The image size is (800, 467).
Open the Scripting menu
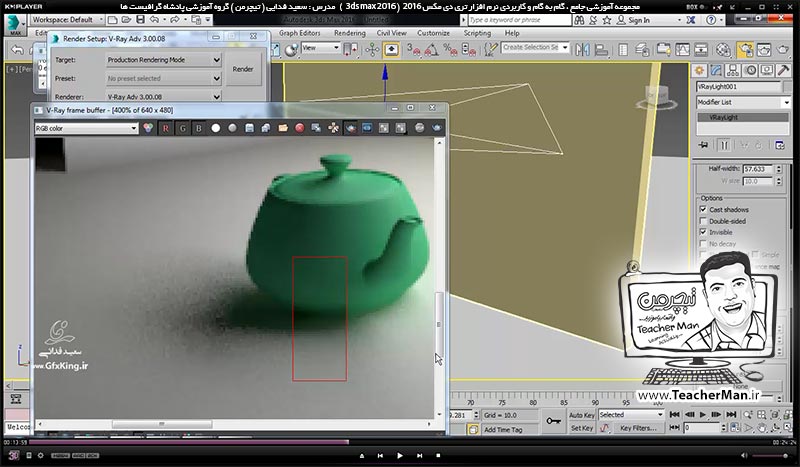click(x=477, y=33)
